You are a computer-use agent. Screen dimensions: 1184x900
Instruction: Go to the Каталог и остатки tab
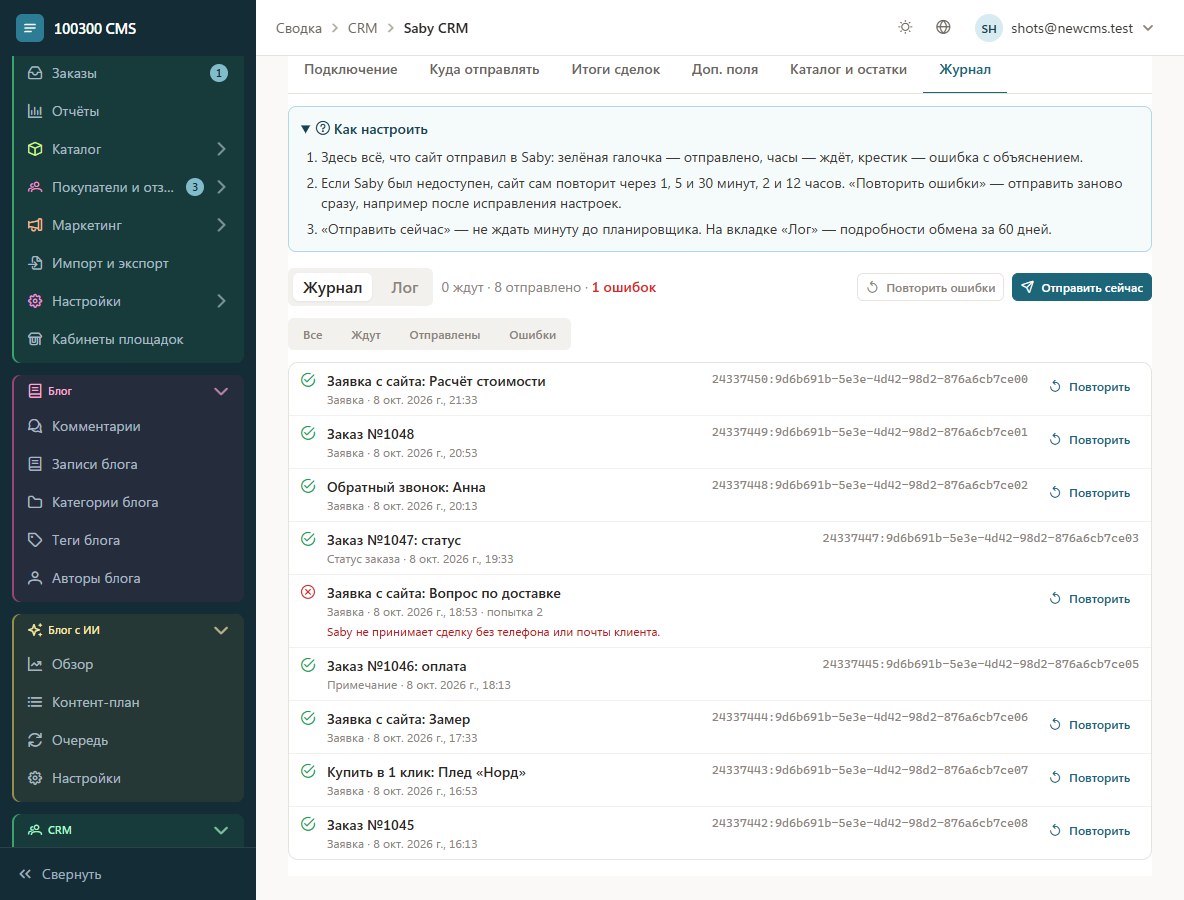(848, 69)
